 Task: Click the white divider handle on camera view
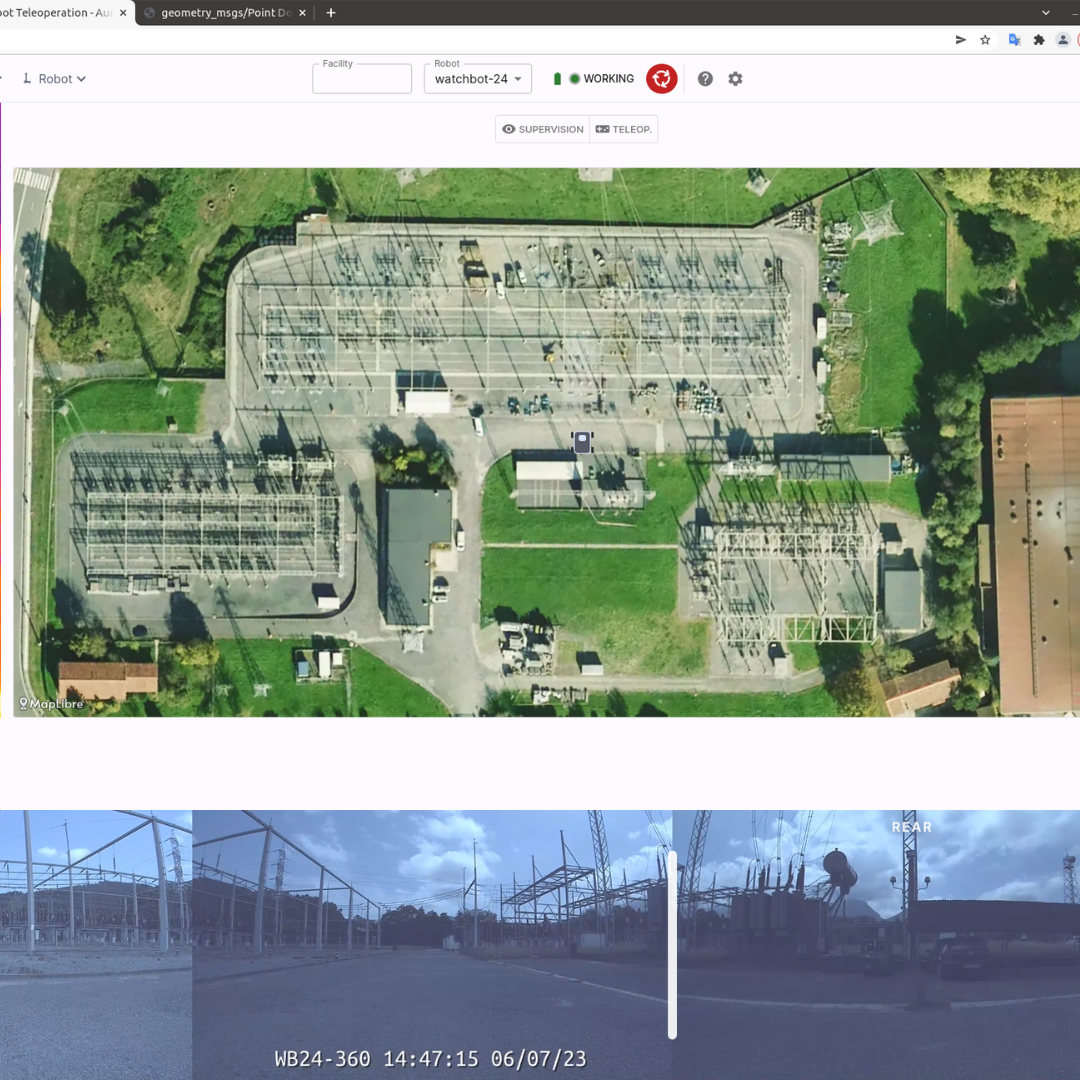(672, 944)
